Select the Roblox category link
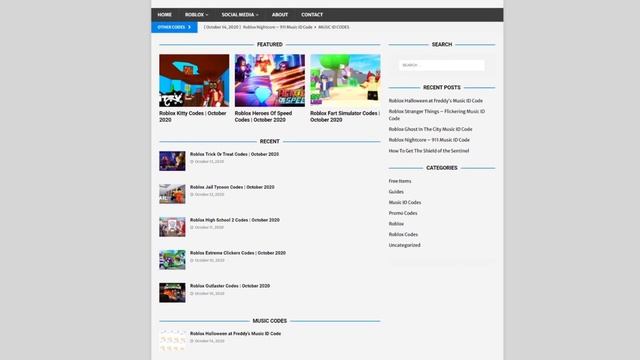This screenshot has width=640, height=360. (396, 224)
